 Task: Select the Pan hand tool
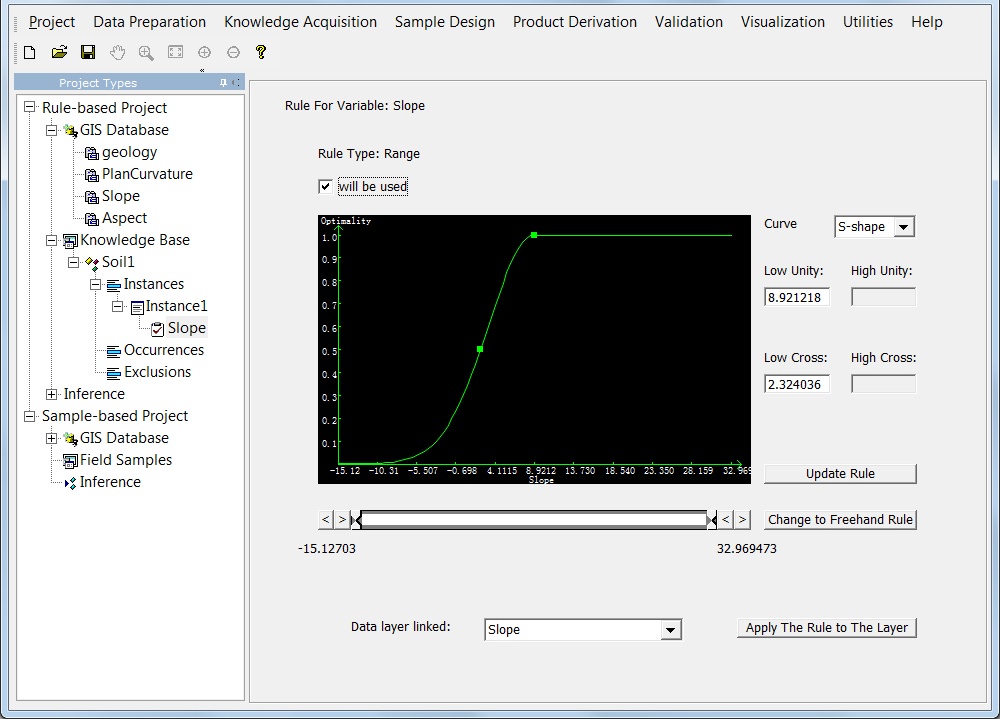click(117, 52)
